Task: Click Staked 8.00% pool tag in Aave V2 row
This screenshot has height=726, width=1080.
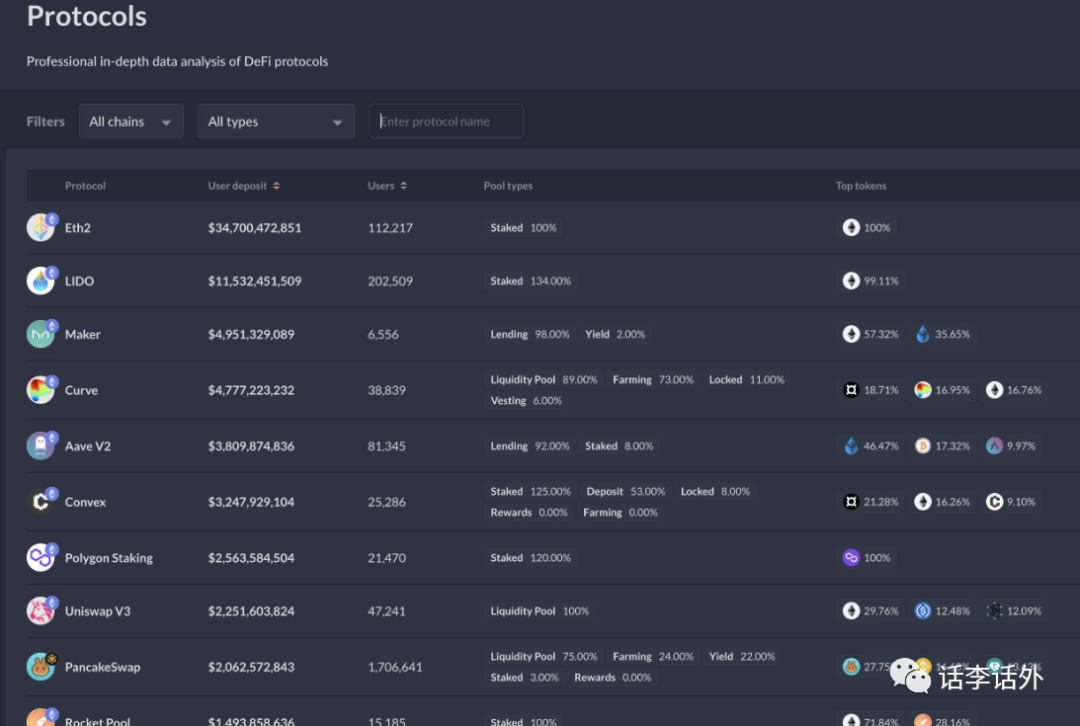Action: point(619,446)
